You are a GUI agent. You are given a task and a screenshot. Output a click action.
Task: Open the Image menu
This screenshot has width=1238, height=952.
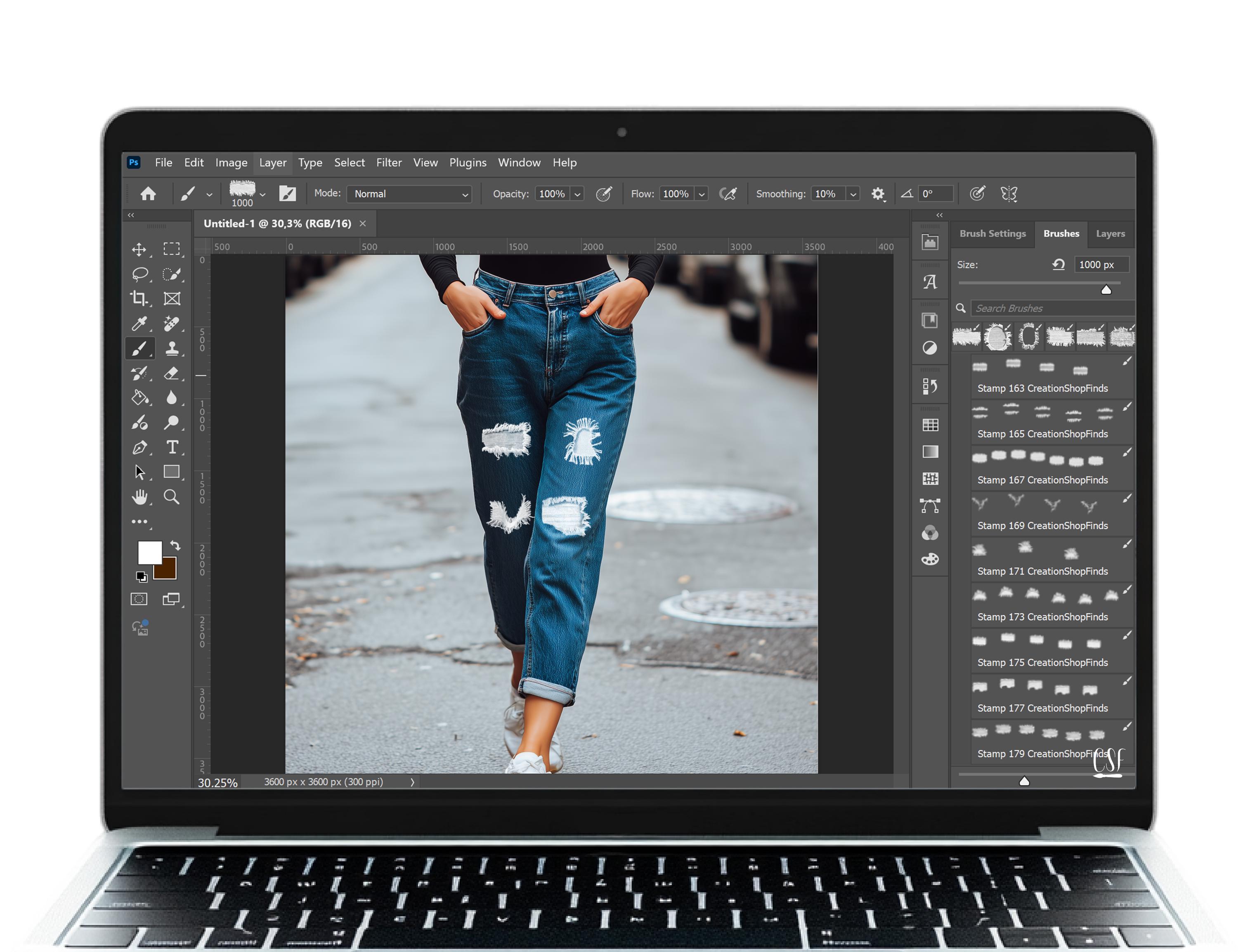coord(231,163)
